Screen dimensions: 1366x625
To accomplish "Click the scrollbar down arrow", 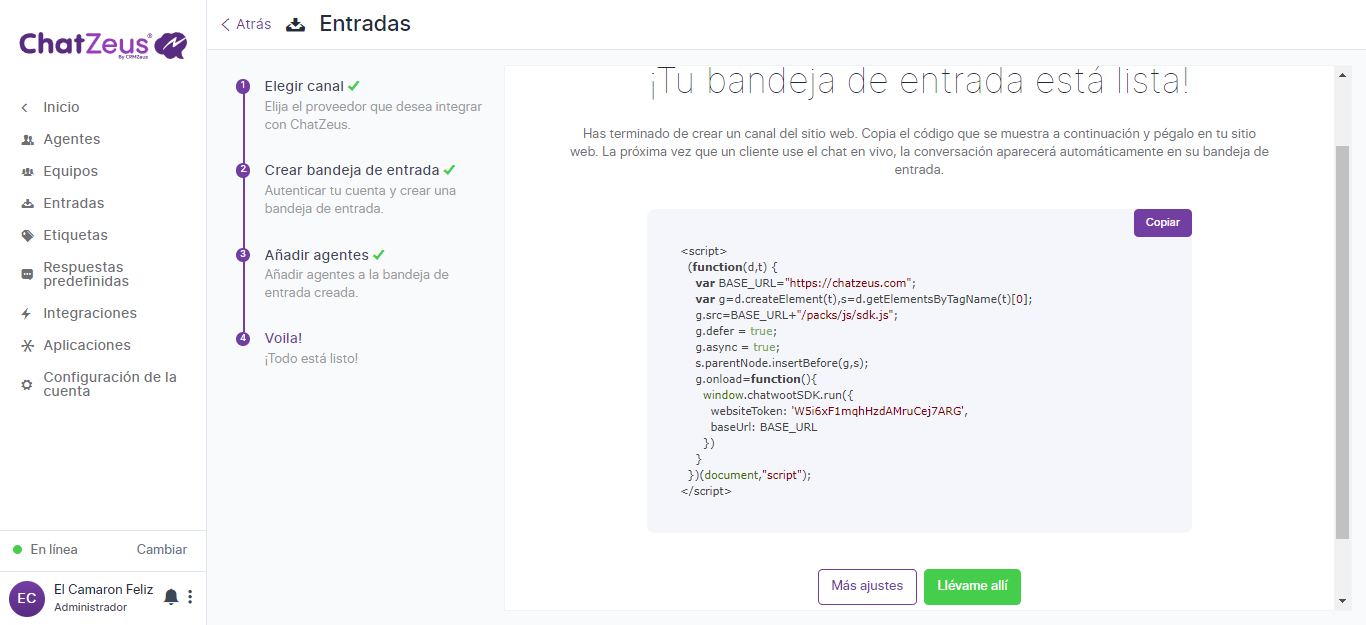I will (1342, 601).
